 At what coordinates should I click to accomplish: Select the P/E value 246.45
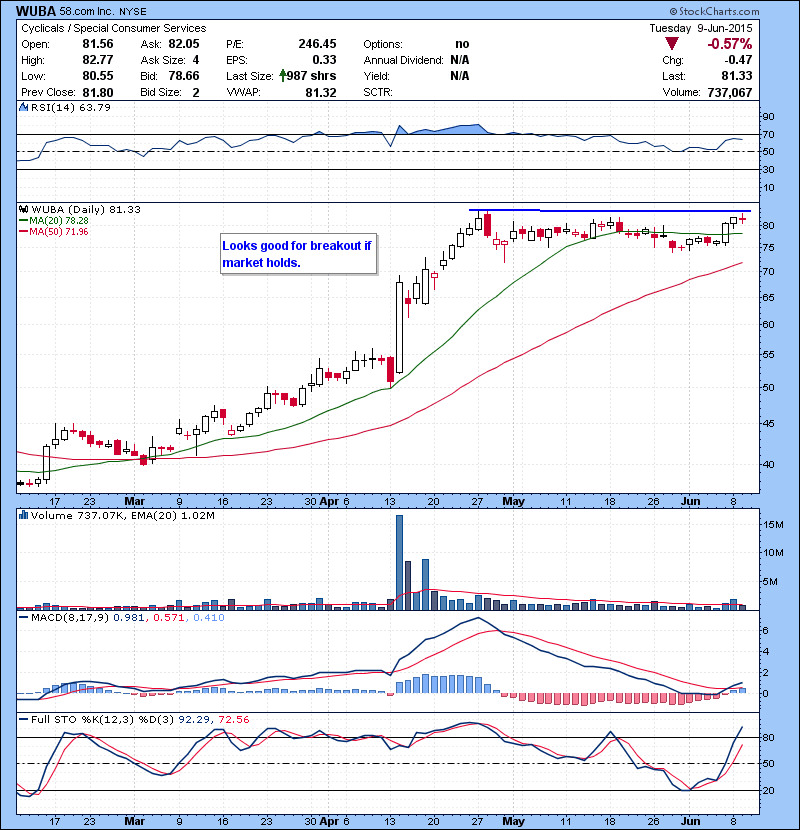[317, 44]
